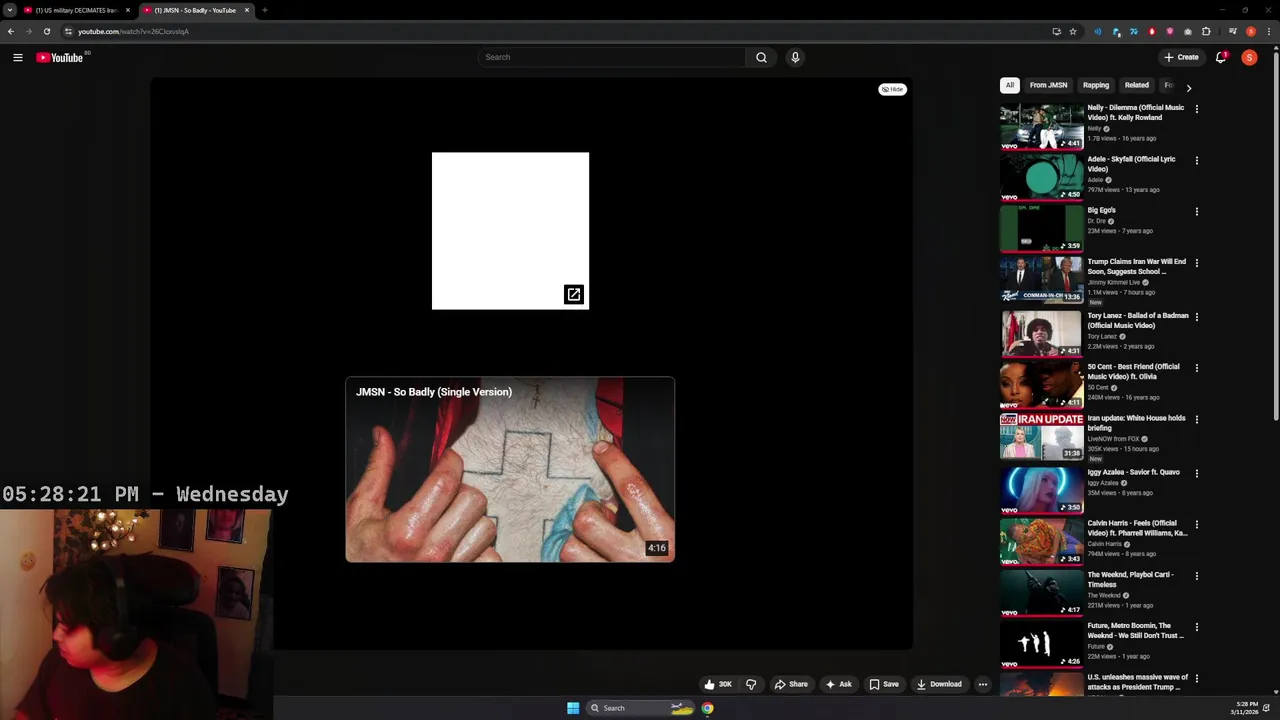The height and width of the screenshot is (720, 1280).
Task: Go back in browser history
Action: pyautogui.click(x=10, y=31)
